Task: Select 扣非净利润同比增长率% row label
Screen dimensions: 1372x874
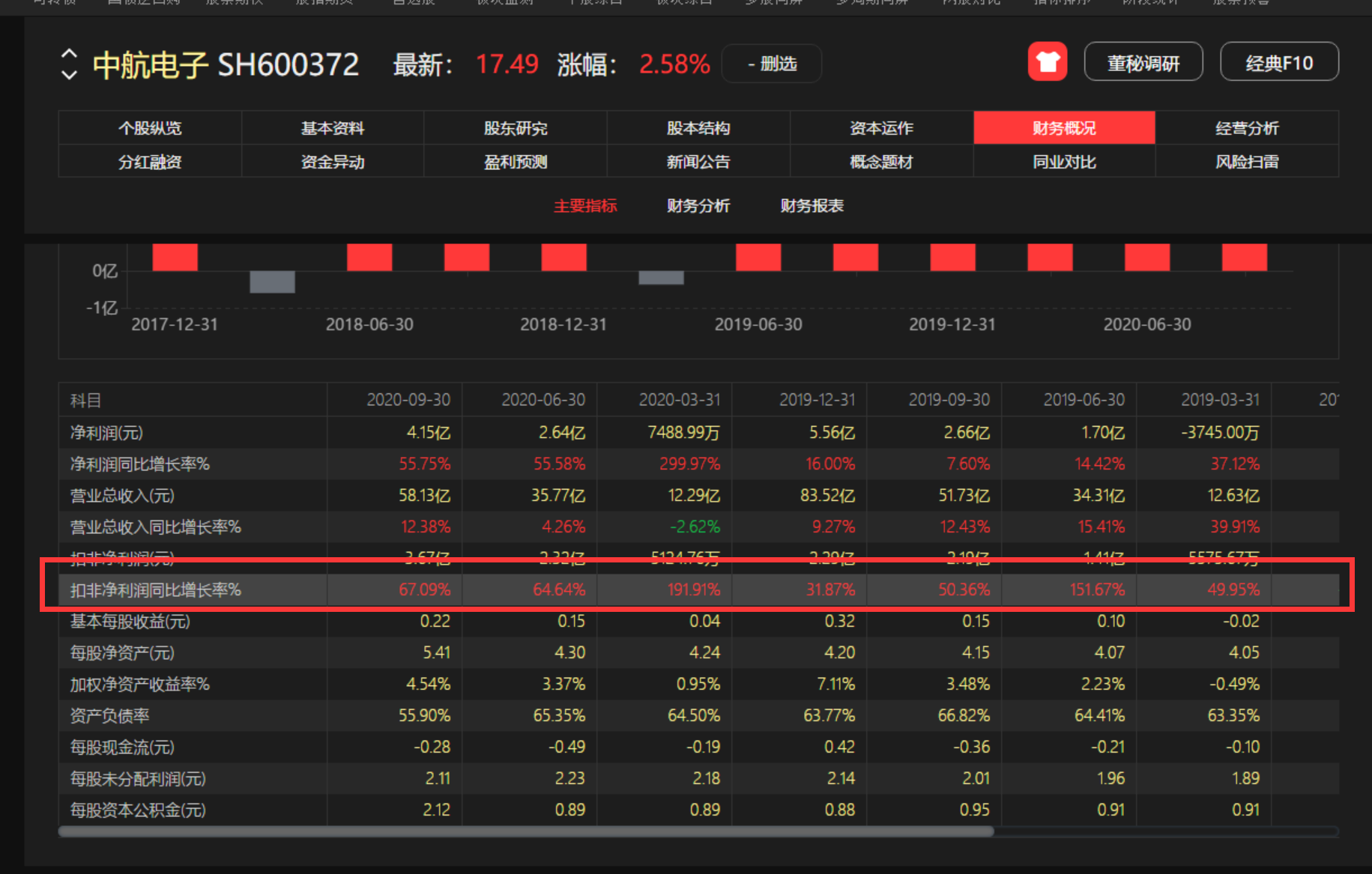Action: click(156, 590)
